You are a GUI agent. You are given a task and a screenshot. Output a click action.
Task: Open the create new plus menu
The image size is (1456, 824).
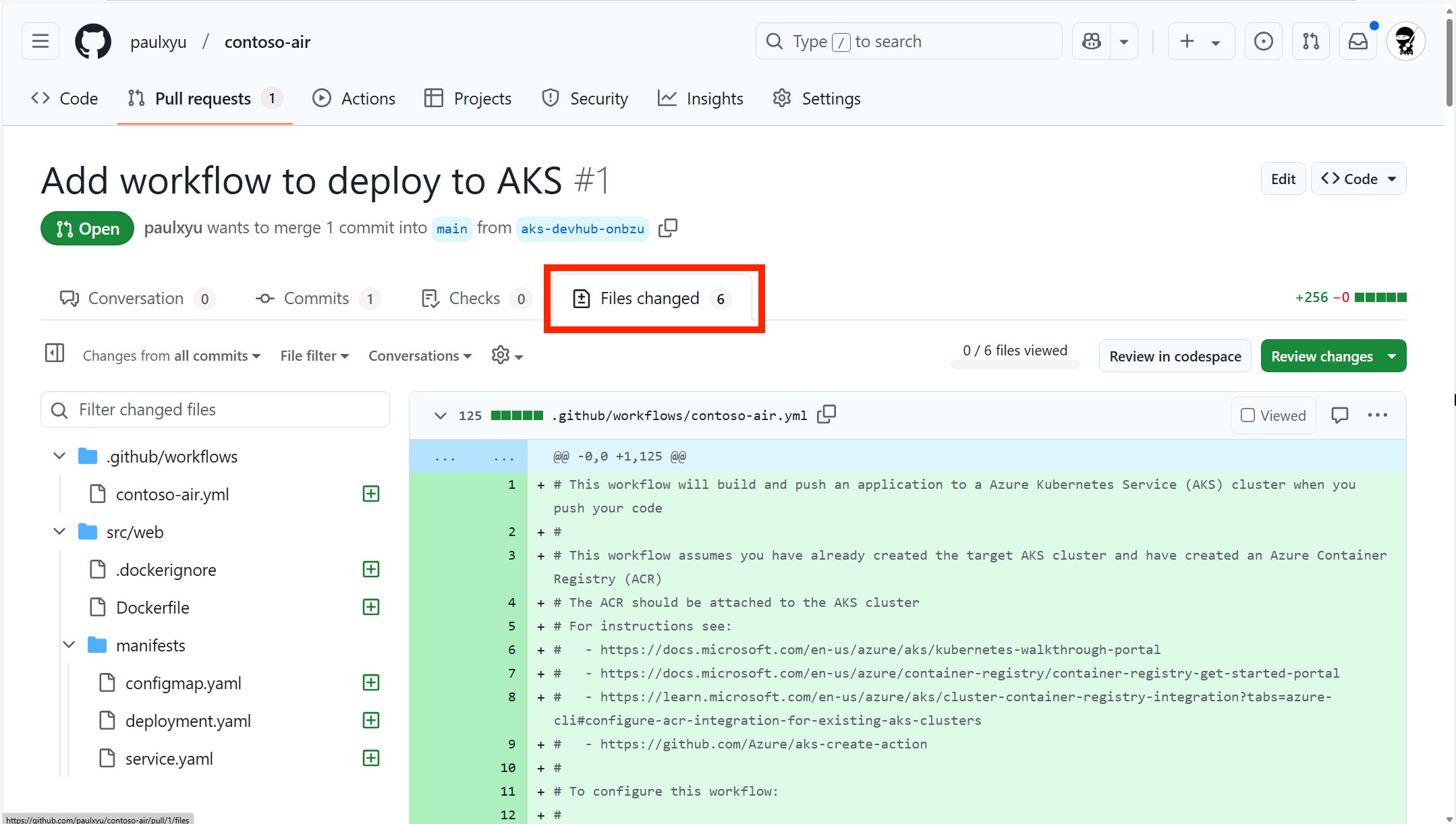tap(1201, 42)
